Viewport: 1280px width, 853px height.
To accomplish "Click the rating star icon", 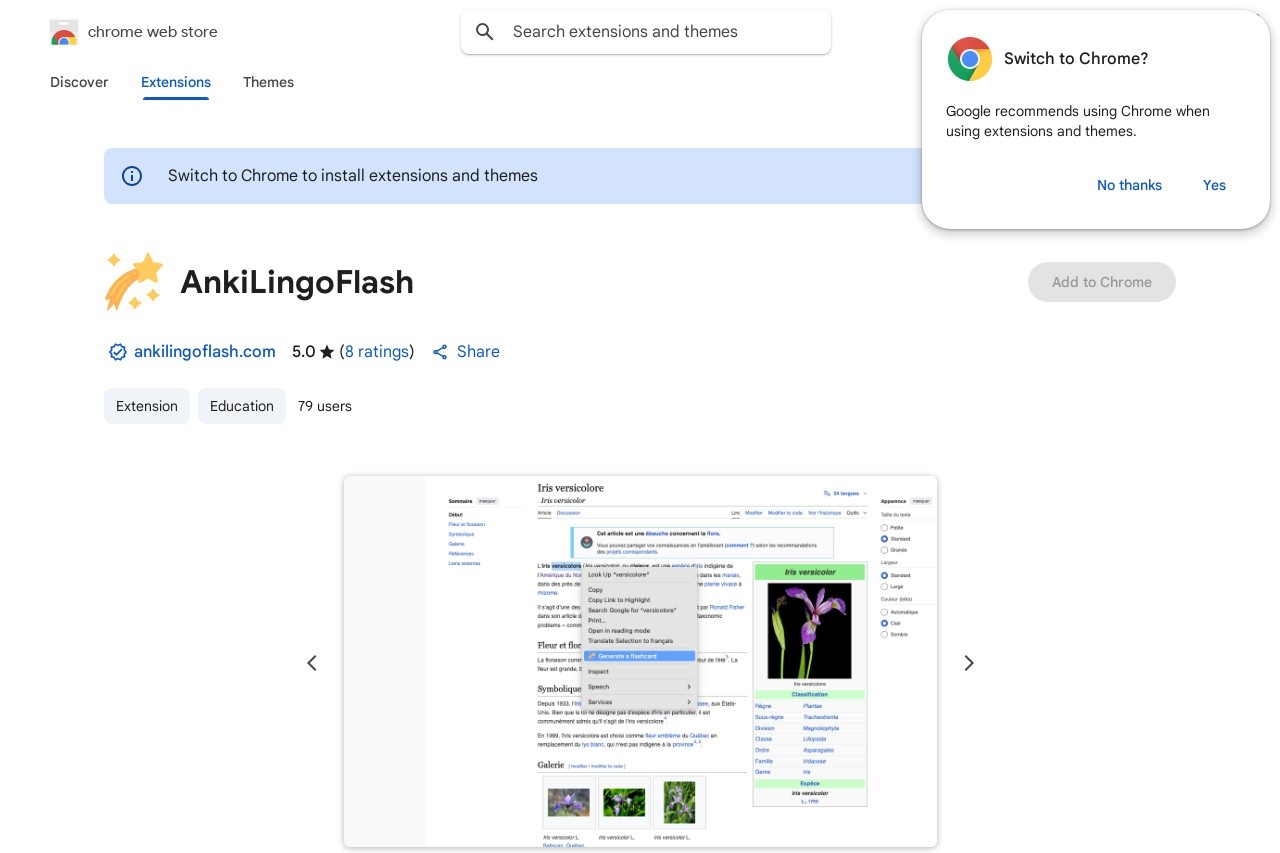I will 327,352.
